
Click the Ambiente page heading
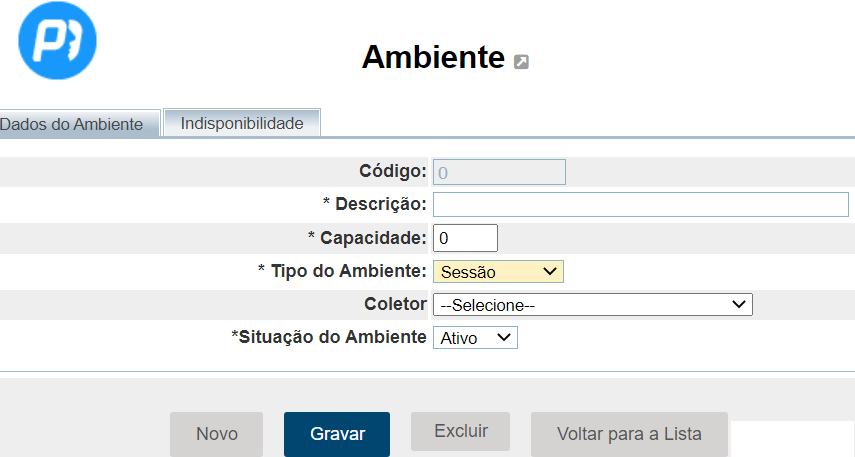433,57
